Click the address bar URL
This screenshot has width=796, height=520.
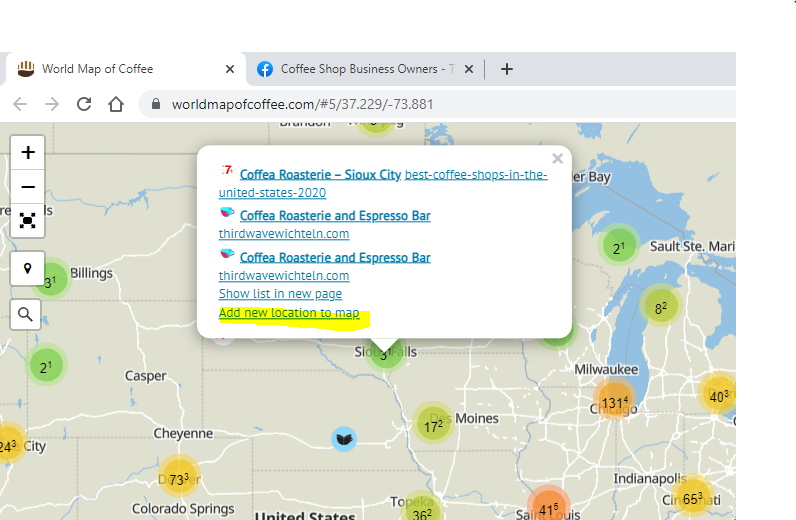302,104
